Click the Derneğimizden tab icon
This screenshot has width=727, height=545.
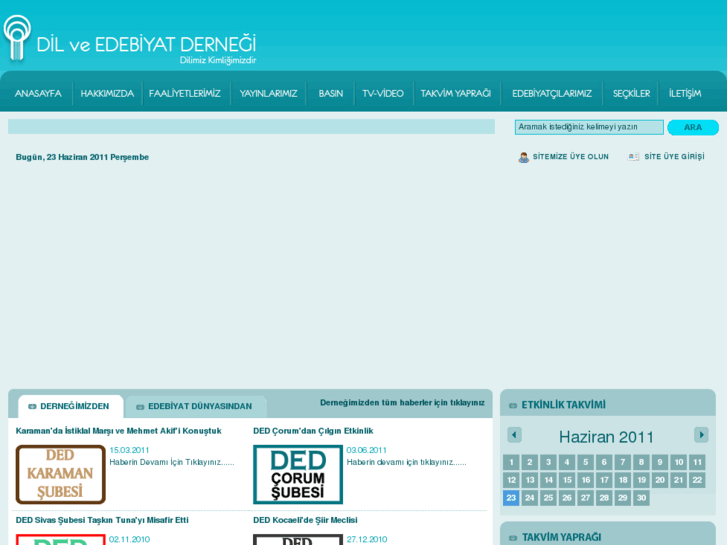pyautogui.click(x=32, y=406)
